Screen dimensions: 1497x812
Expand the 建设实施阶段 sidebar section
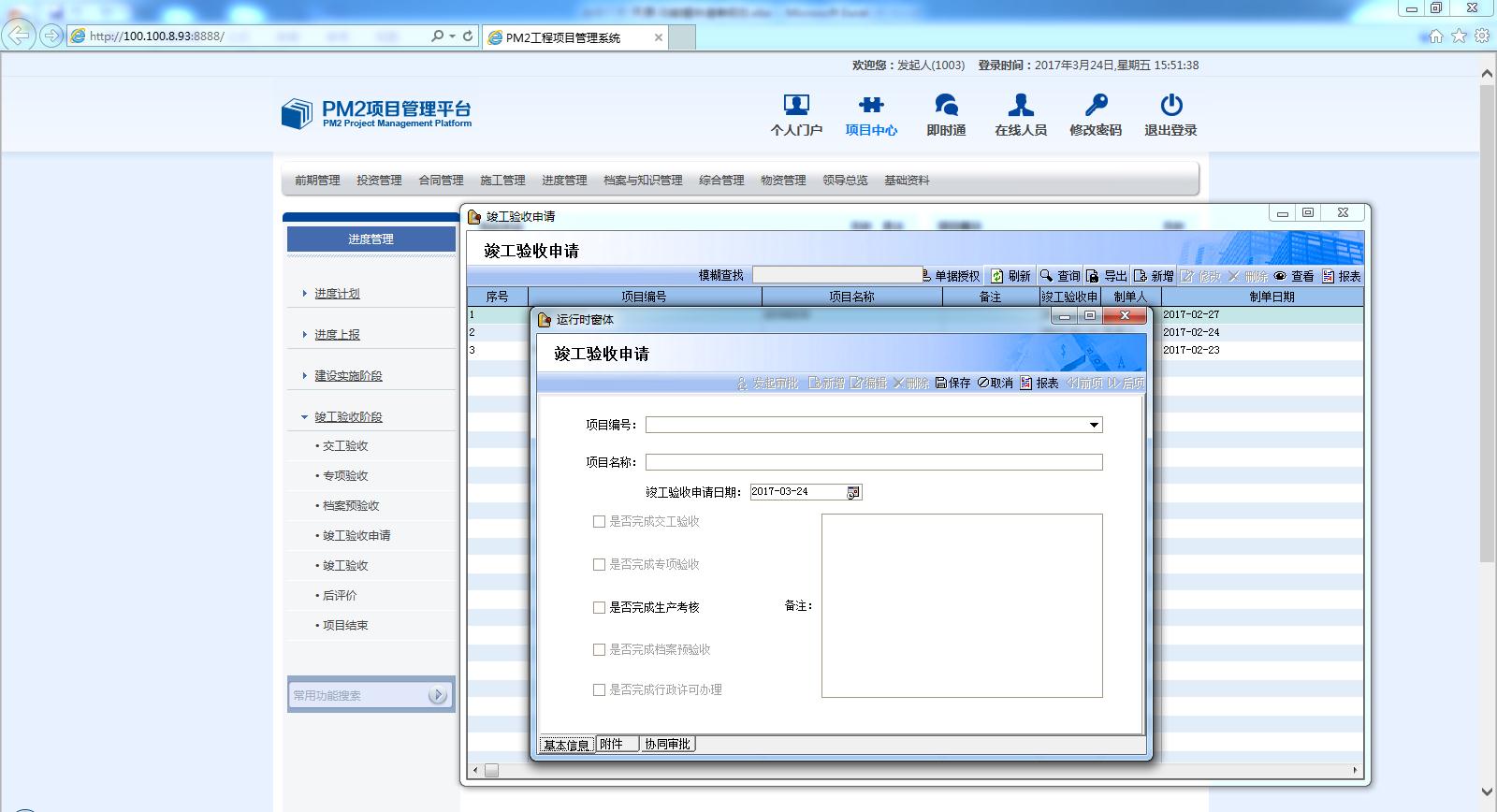304,376
